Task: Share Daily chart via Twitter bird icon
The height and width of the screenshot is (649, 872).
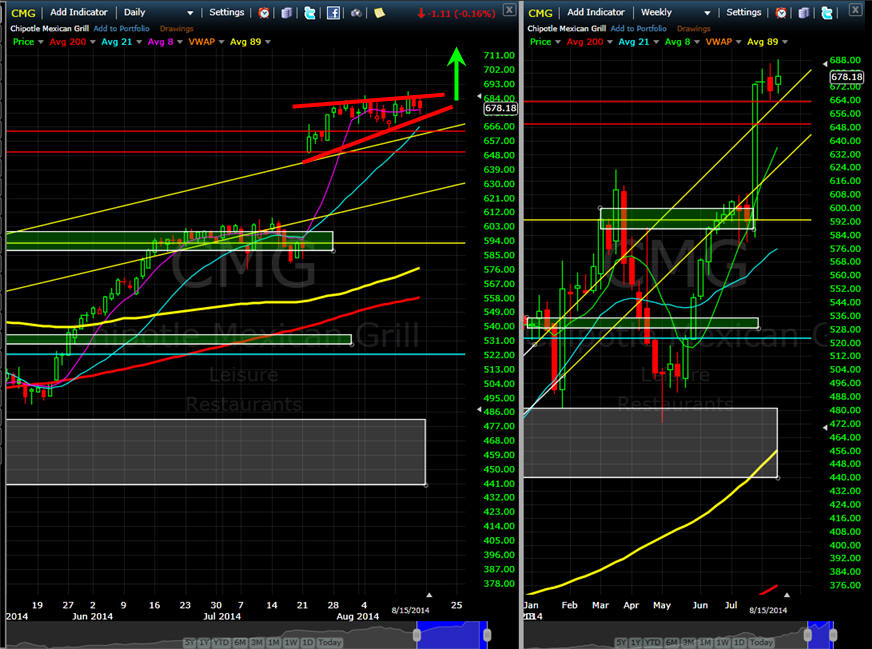Action: point(310,12)
